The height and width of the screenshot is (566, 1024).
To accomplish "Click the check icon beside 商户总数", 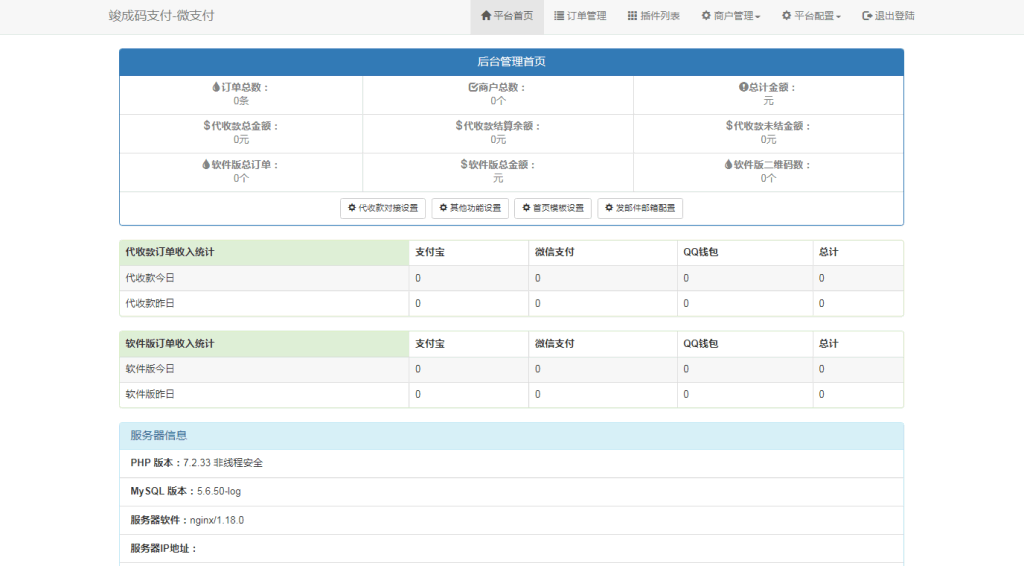I will (473, 88).
